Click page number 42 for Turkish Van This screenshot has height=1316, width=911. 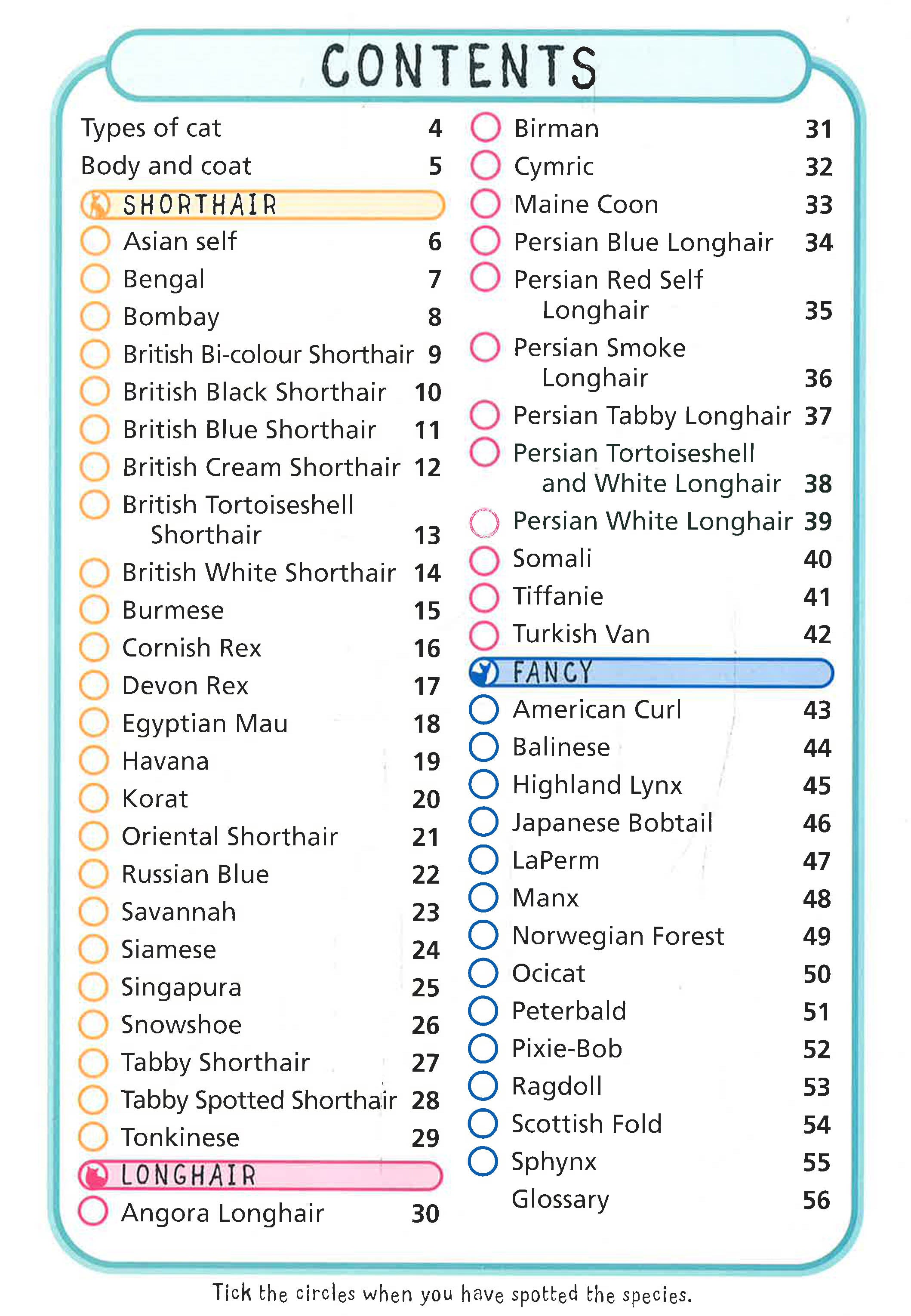point(816,634)
